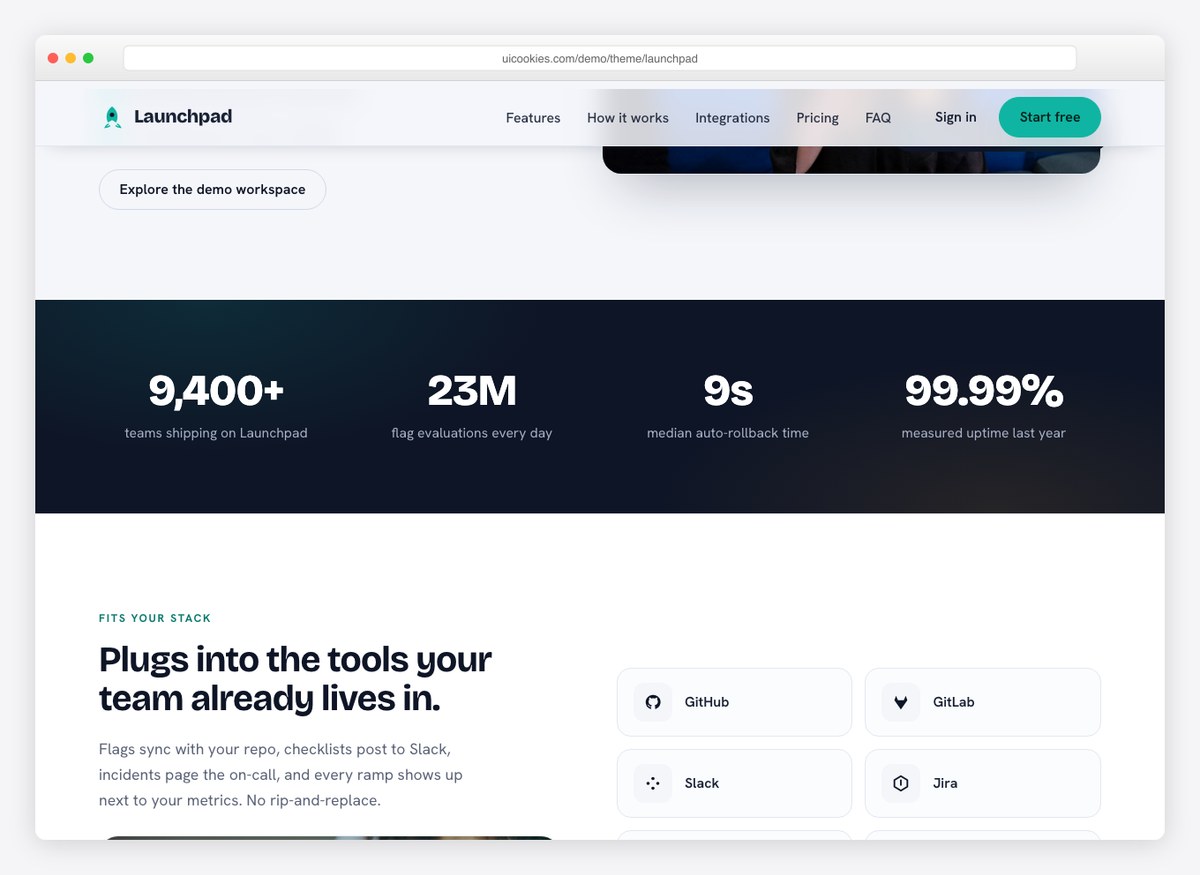This screenshot has width=1200, height=875.
Task: Click the hero image thumbnail below navbar
Action: coord(851,159)
